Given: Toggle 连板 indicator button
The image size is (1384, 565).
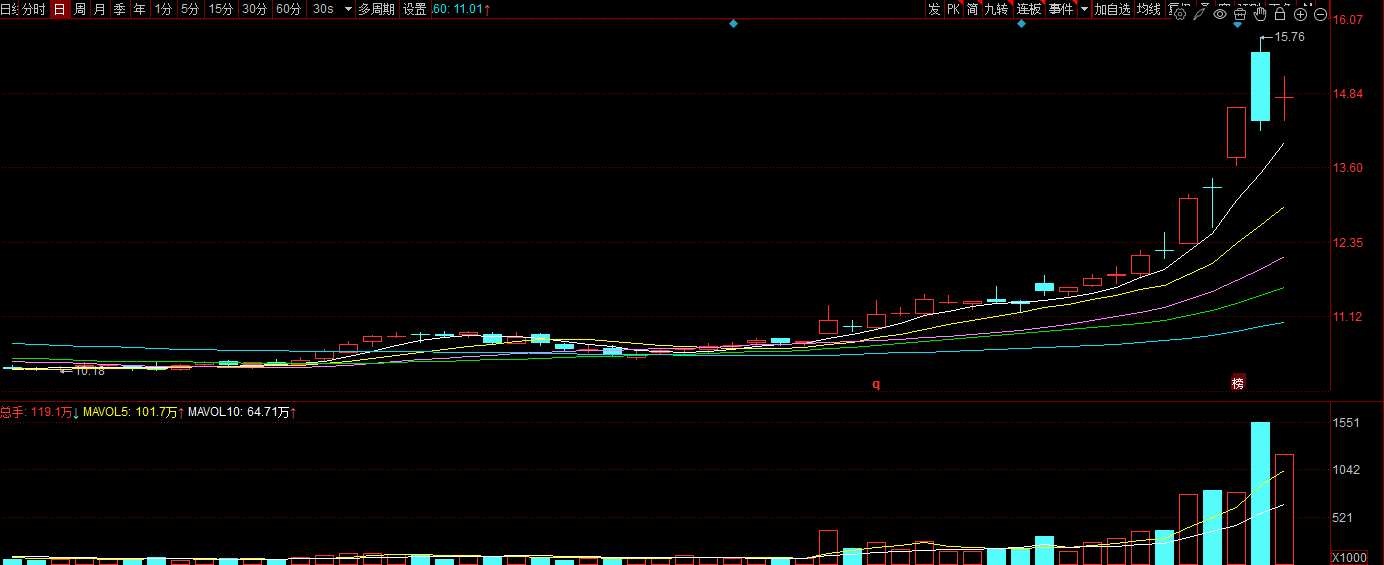Looking at the screenshot, I should point(1029,9).
